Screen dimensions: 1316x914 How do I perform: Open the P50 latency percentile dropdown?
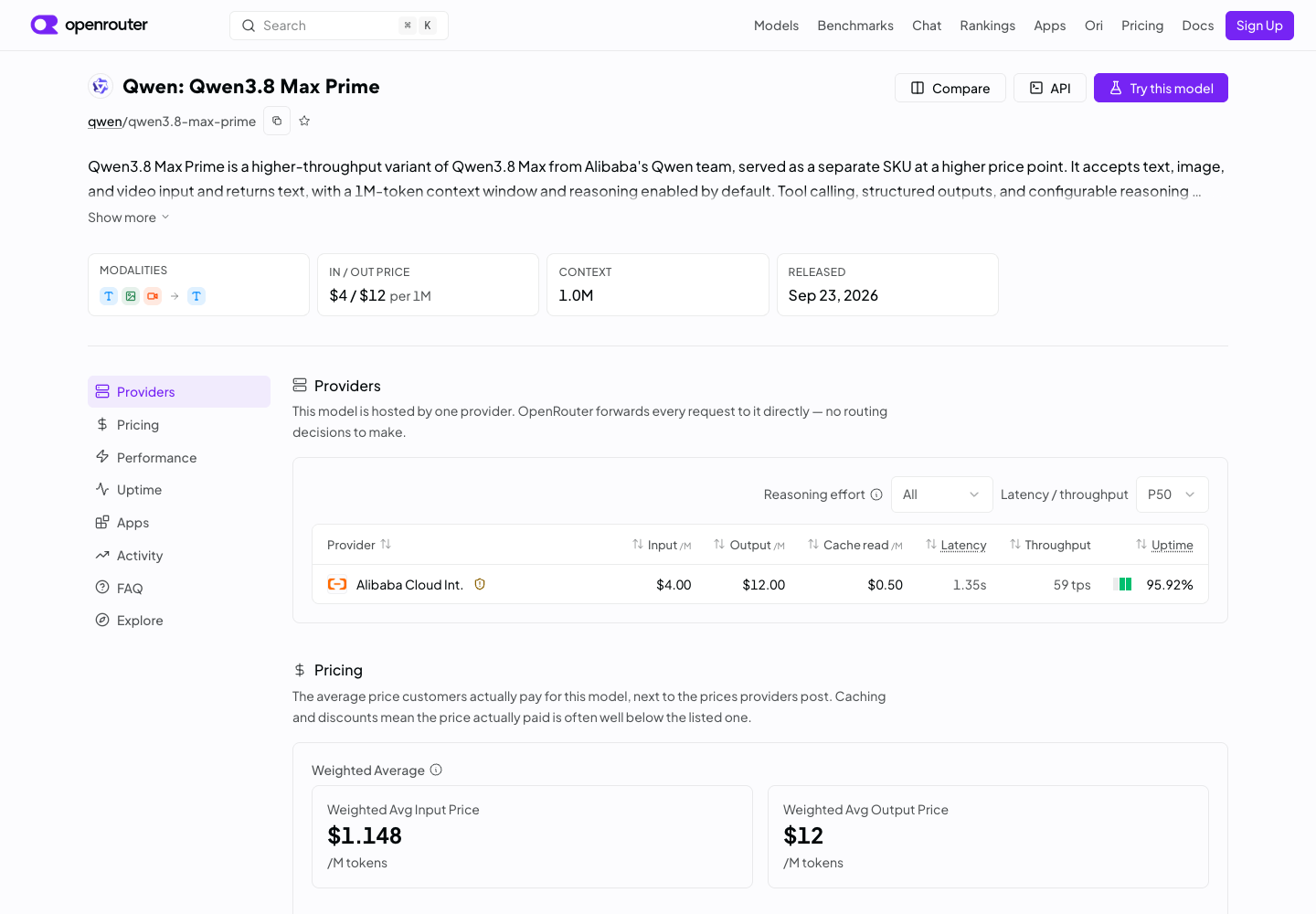click(1172, 494)
